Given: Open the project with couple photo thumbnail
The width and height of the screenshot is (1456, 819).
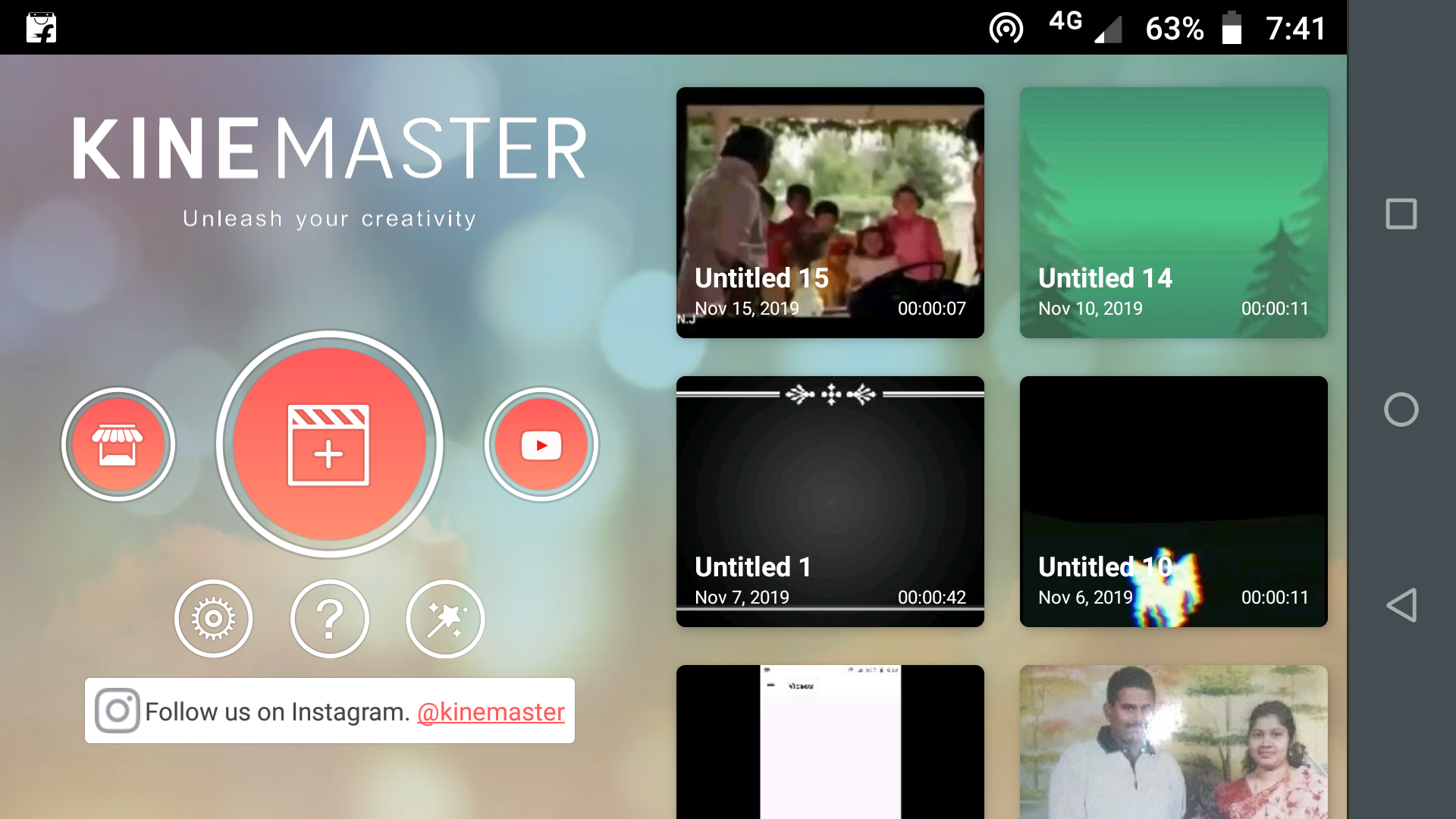Looking at the screenshot, I should (1174, 742).
